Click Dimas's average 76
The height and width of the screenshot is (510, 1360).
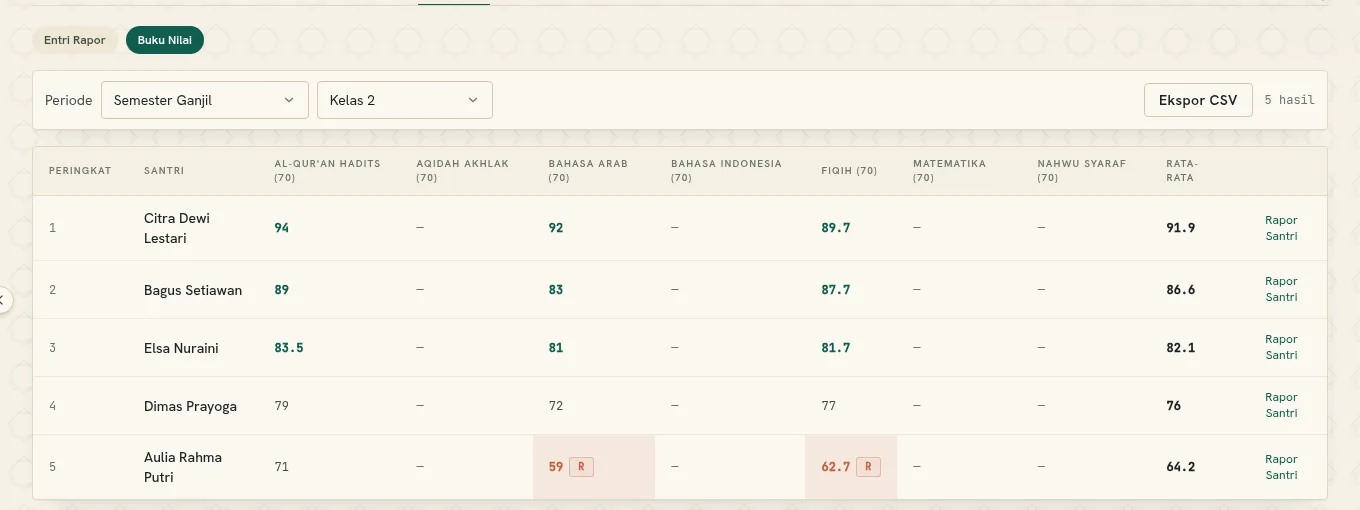(1174, 406)
